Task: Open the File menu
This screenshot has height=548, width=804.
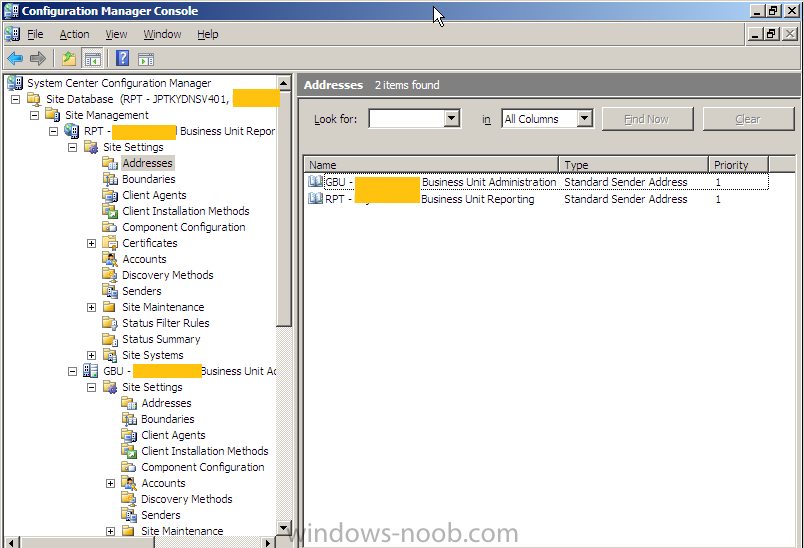Action: click(x=35, y=34)
